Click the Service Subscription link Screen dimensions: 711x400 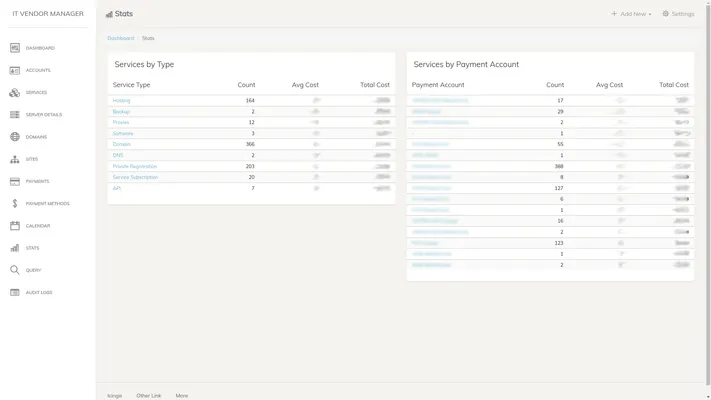tap(135, 177)
